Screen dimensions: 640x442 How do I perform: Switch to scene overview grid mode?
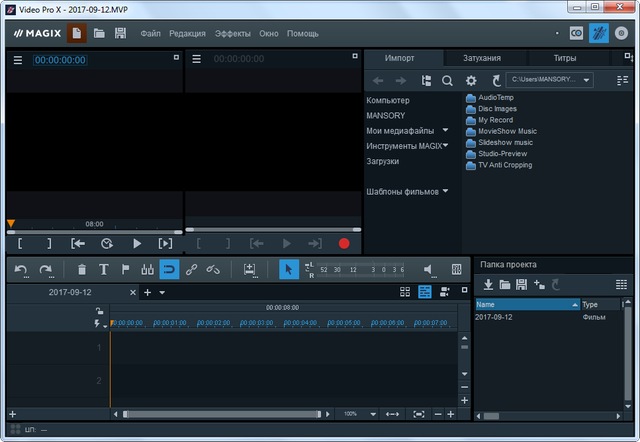(x=405, y=292)
